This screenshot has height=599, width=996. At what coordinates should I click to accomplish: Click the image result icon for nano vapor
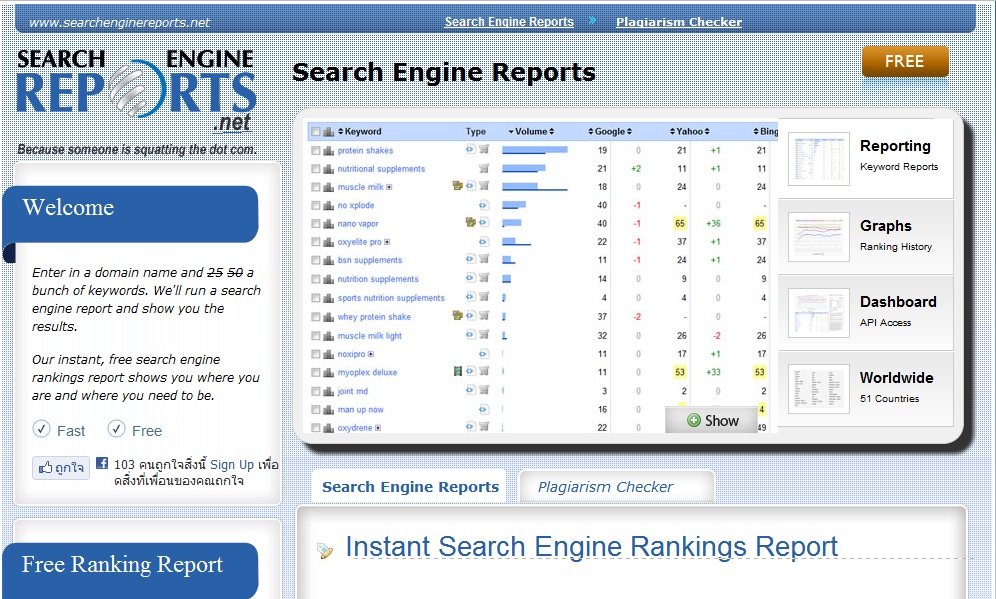tap(471, 222)
